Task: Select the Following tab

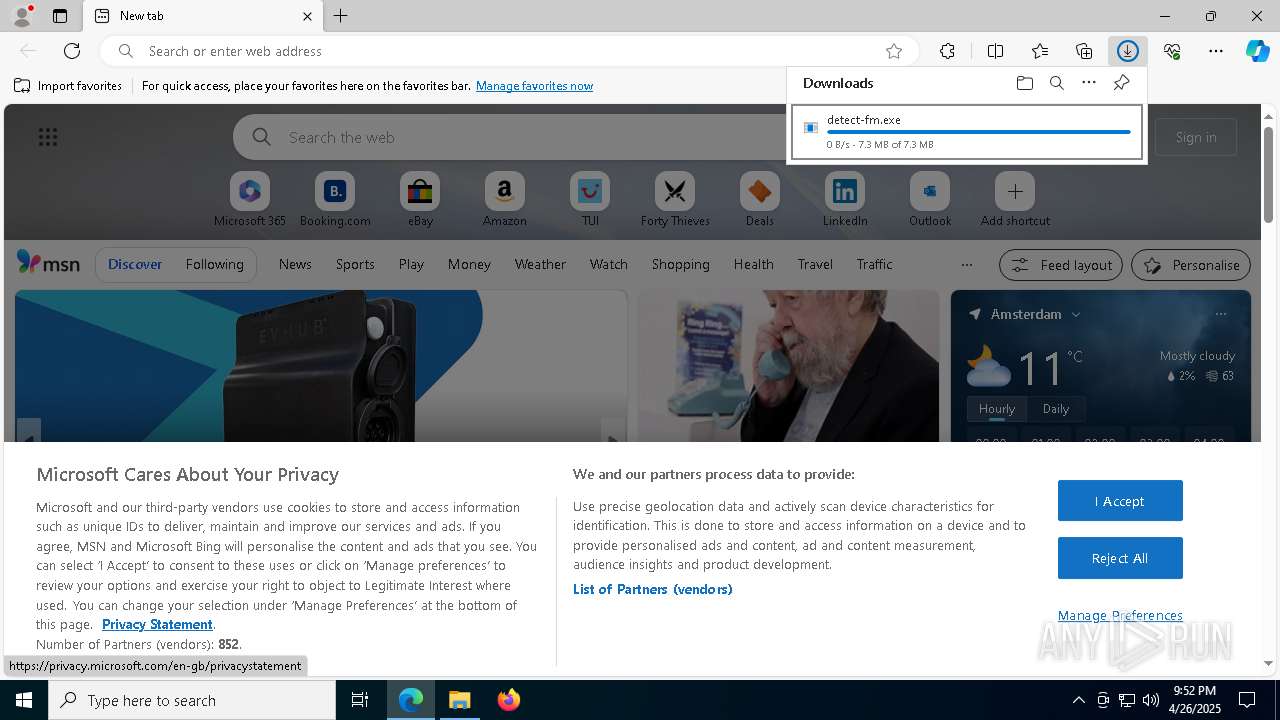Action: [214, 264]
